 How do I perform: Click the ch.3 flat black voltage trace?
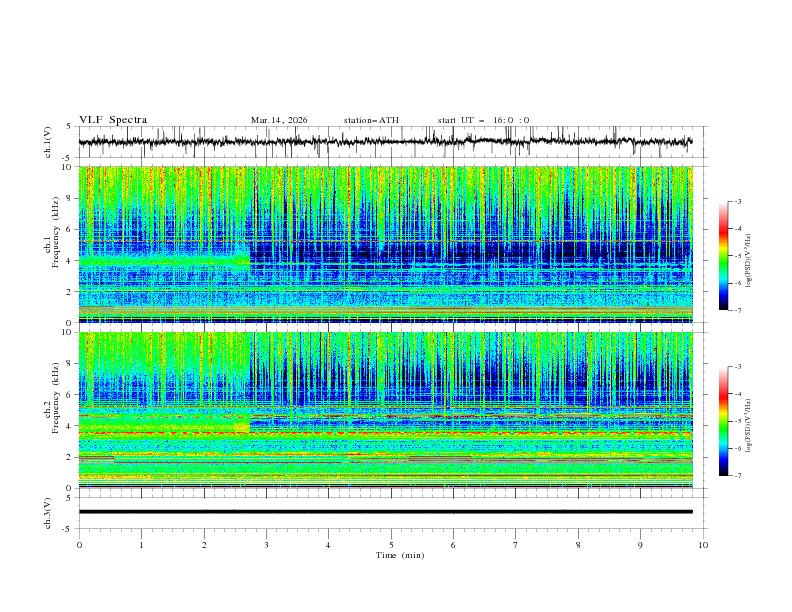385,512
